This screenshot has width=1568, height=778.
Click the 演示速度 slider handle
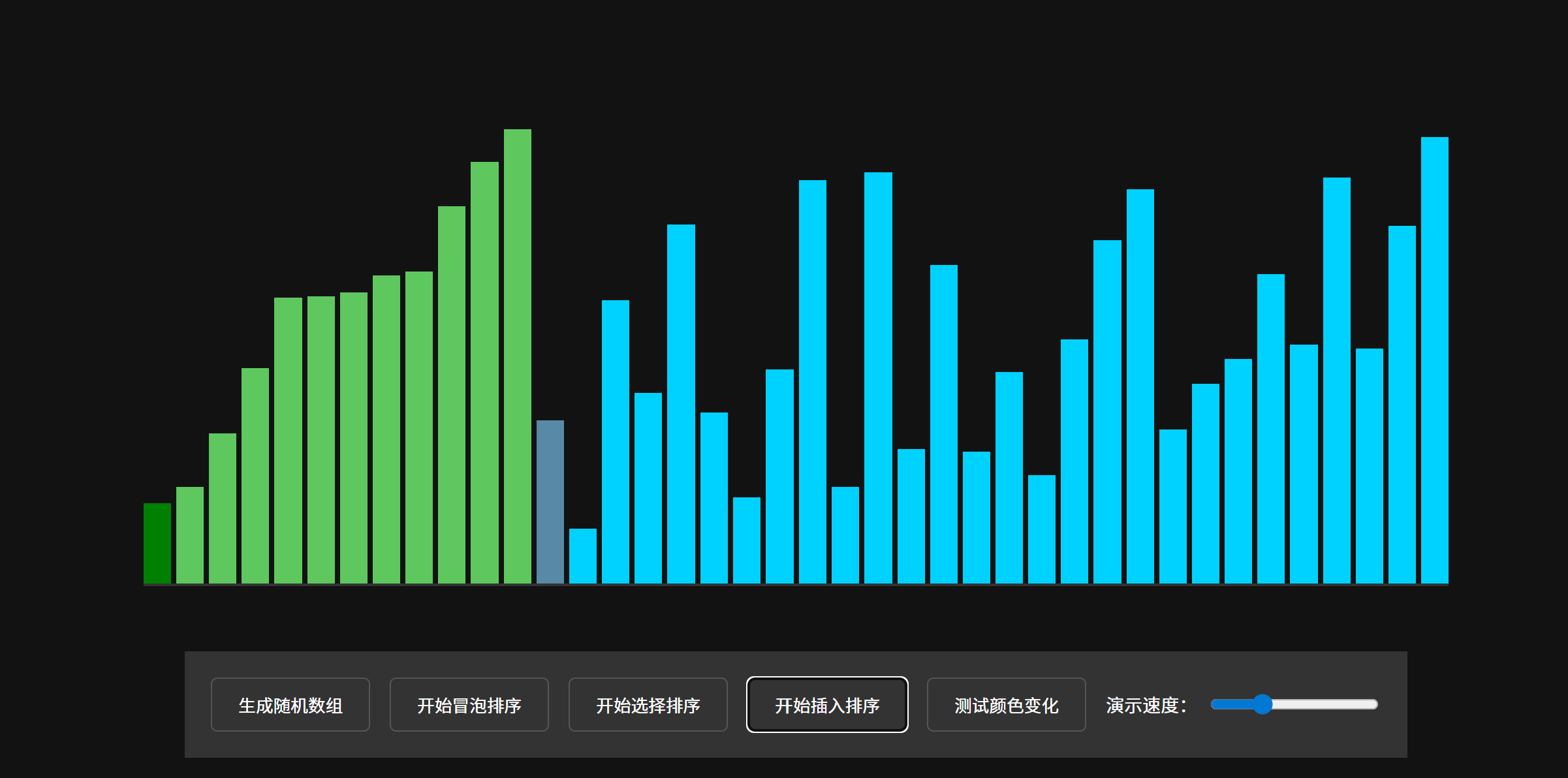1263,704
